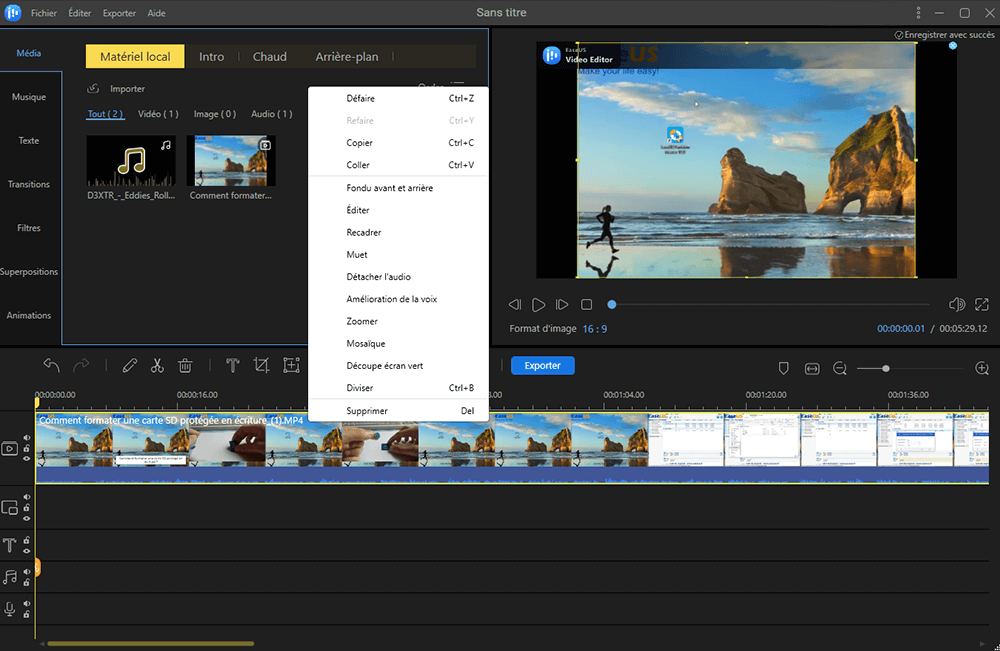Select the scissors split tool
Image resolution: width=1000 pixels, height=651 pixels.
tap(157, 365)
